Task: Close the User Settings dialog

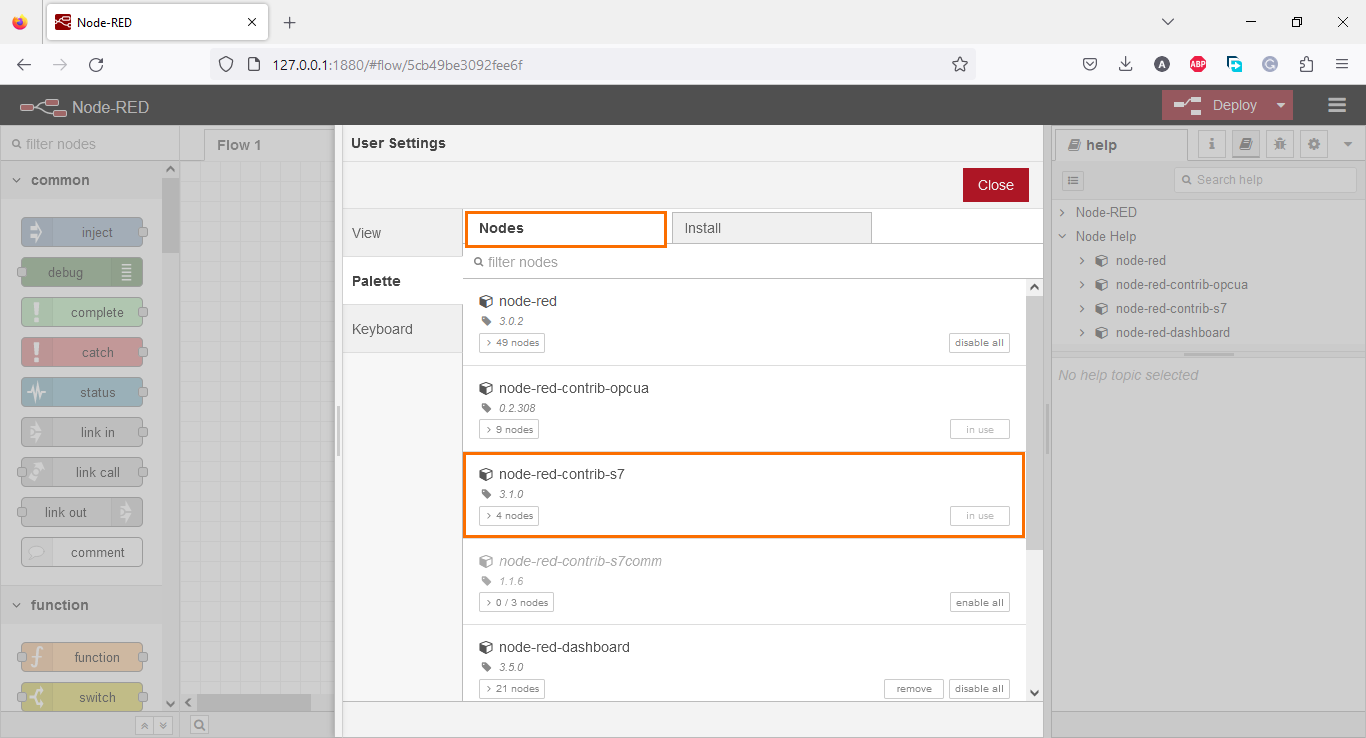Action: click(x=995, y=185)
